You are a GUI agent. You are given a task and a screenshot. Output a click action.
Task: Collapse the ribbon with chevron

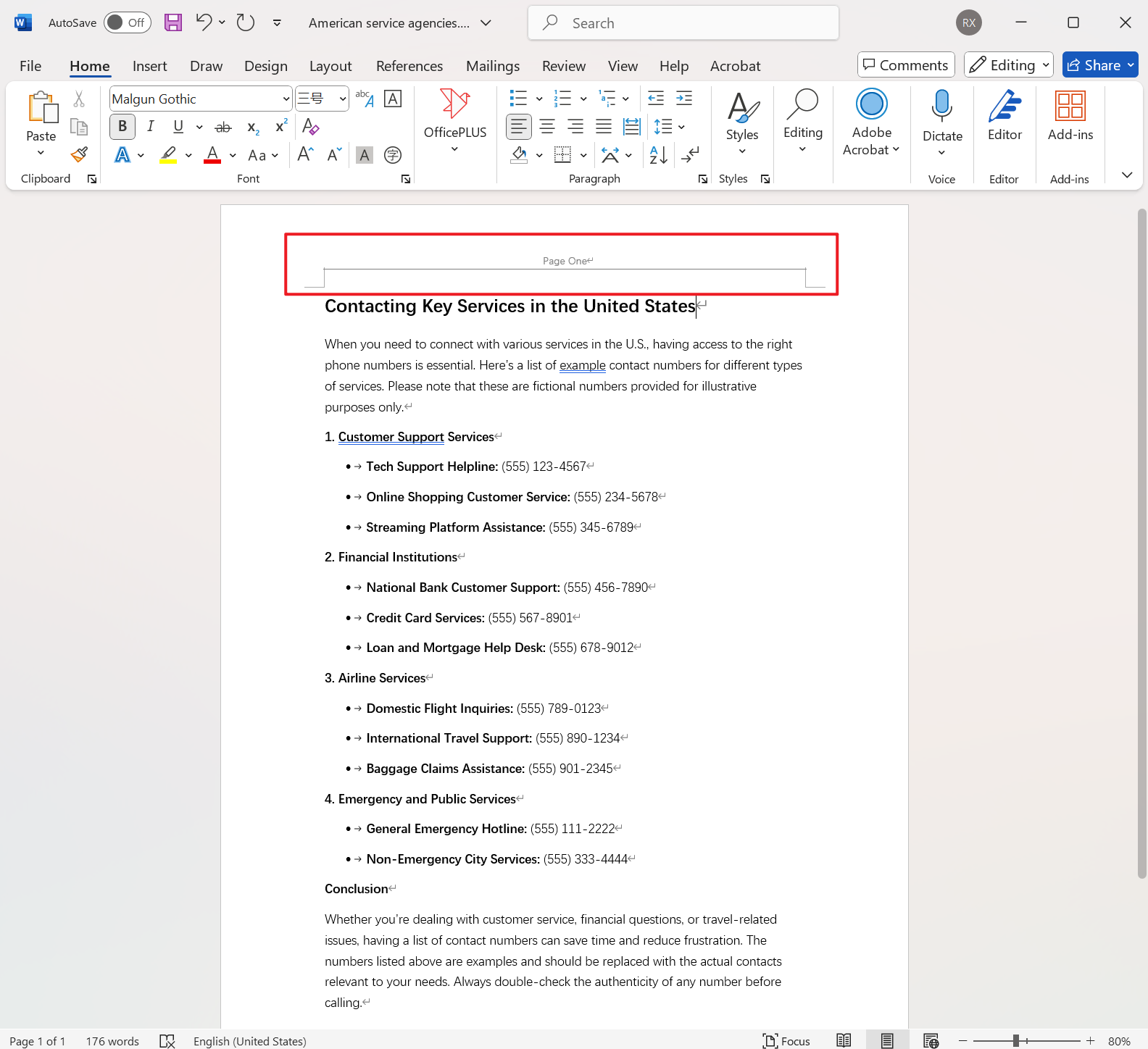[1127, 175]
